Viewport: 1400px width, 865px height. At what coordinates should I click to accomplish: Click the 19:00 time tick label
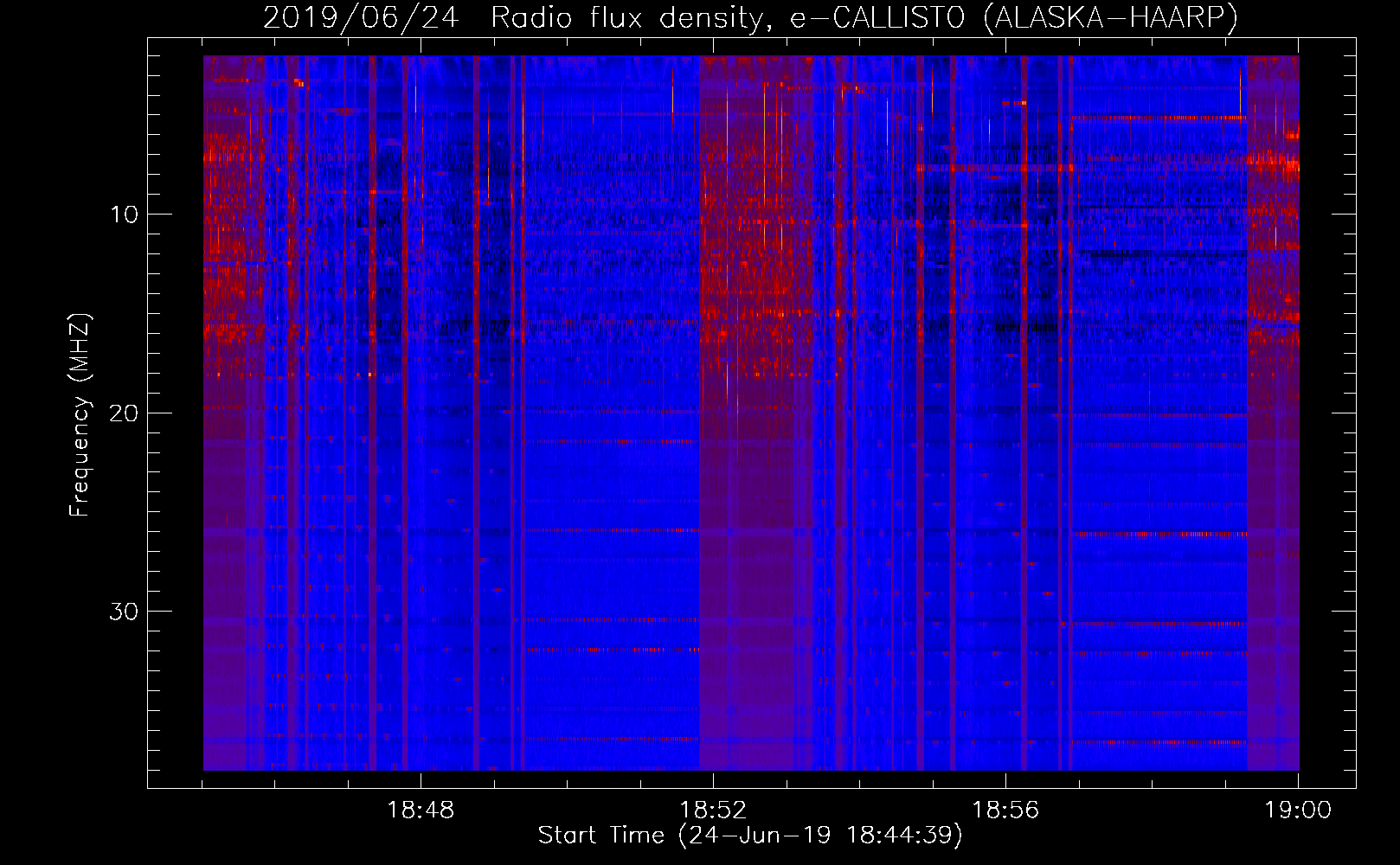click(x=1298, y=811)
